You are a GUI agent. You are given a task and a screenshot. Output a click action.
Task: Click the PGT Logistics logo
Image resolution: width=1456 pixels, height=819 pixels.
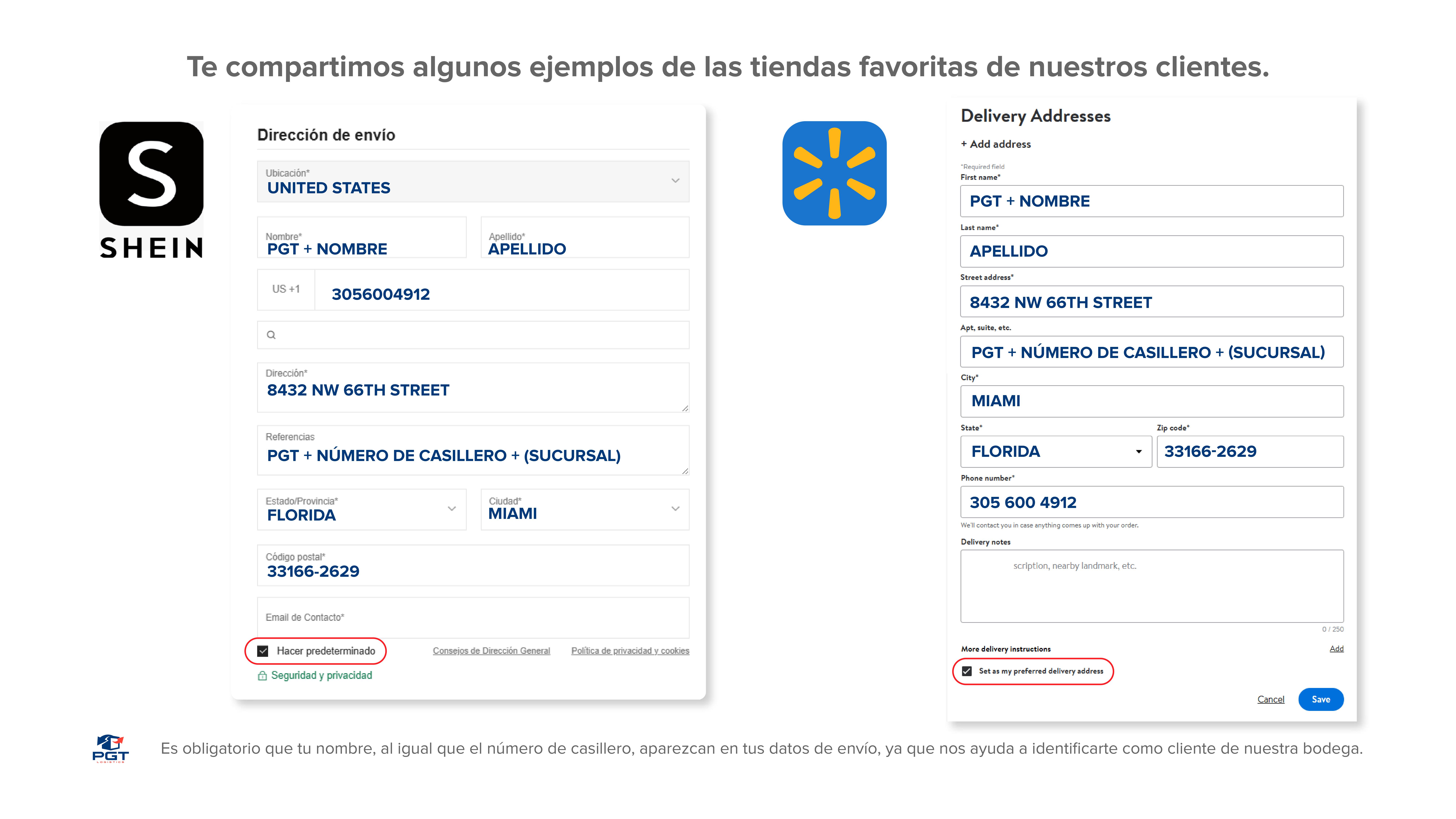(x=111, y=749)
